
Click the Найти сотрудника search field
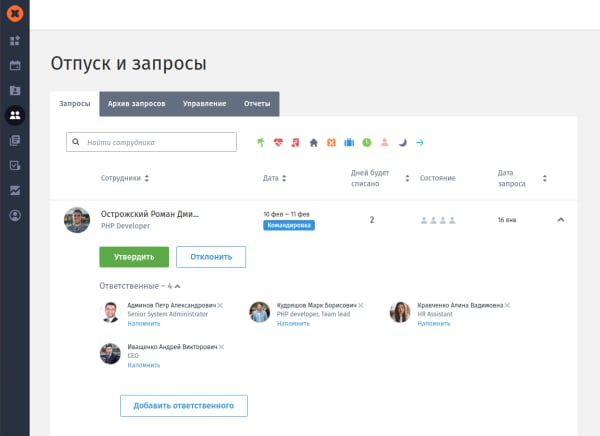(151, 142)
